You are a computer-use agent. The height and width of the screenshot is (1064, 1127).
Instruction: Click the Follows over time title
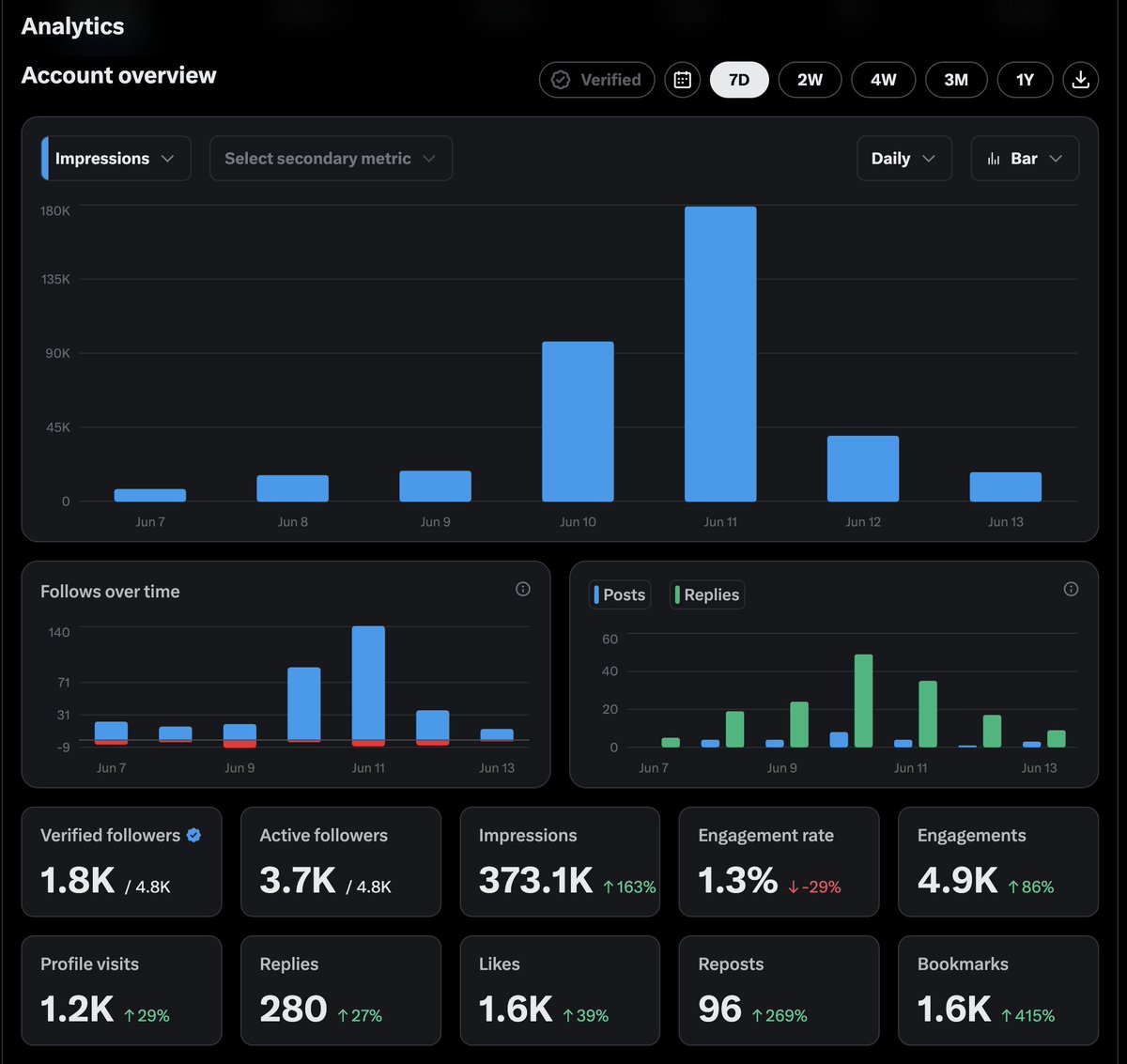click(x=110, y=592)
